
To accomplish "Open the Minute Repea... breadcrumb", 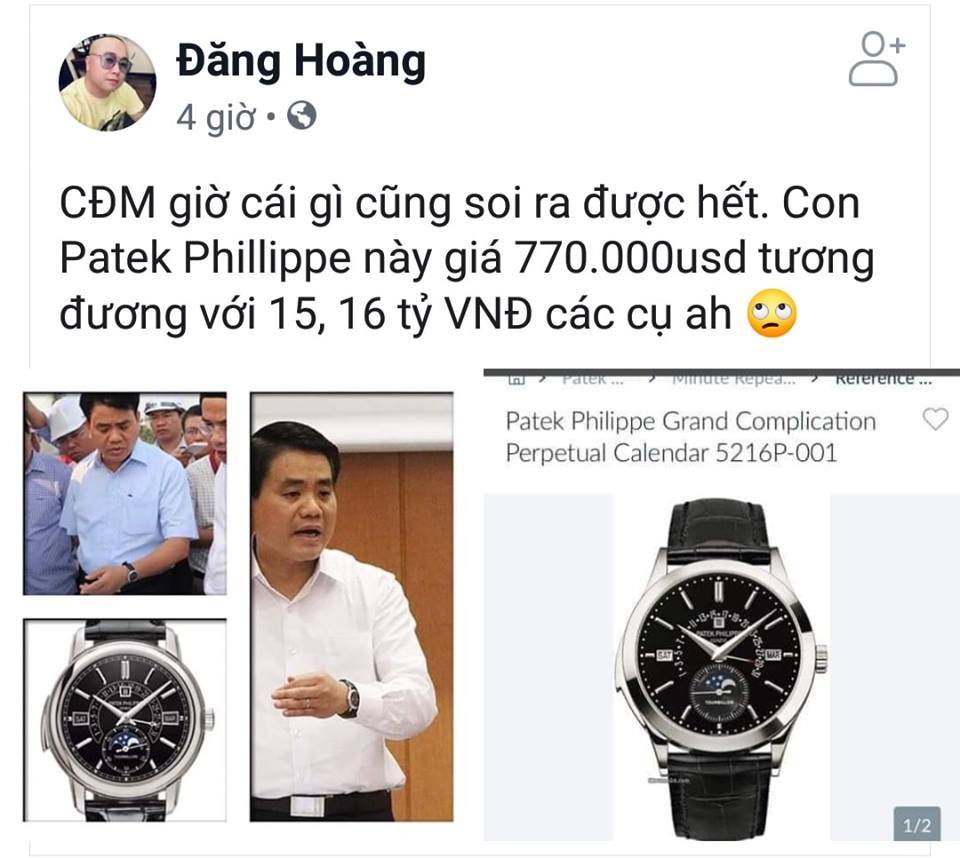I will click(733, 378).
